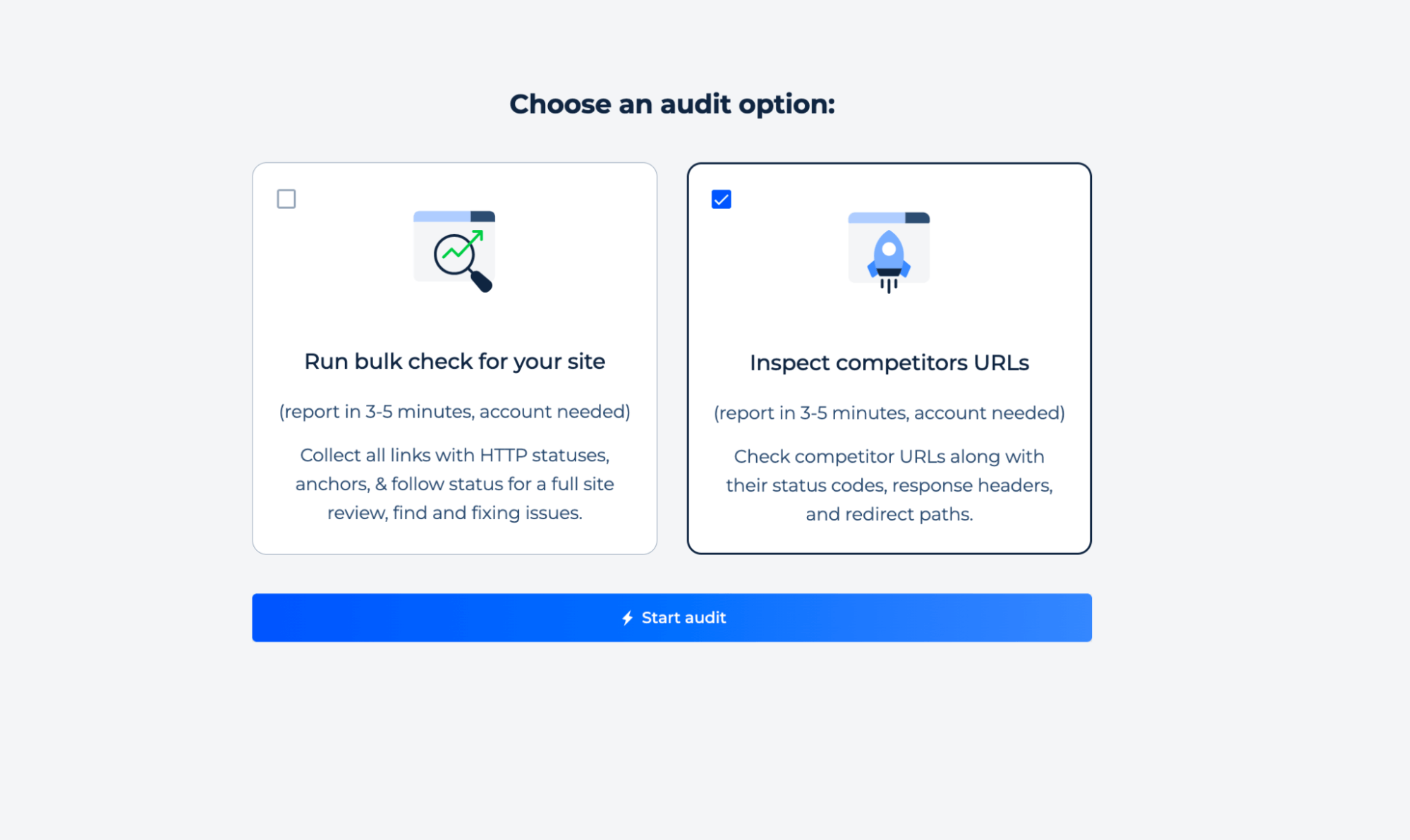The width and height of the screenshot is (1410, 840).
Task: Select the 'Inspect competitors URLs' title
Action: pos(889,363)
